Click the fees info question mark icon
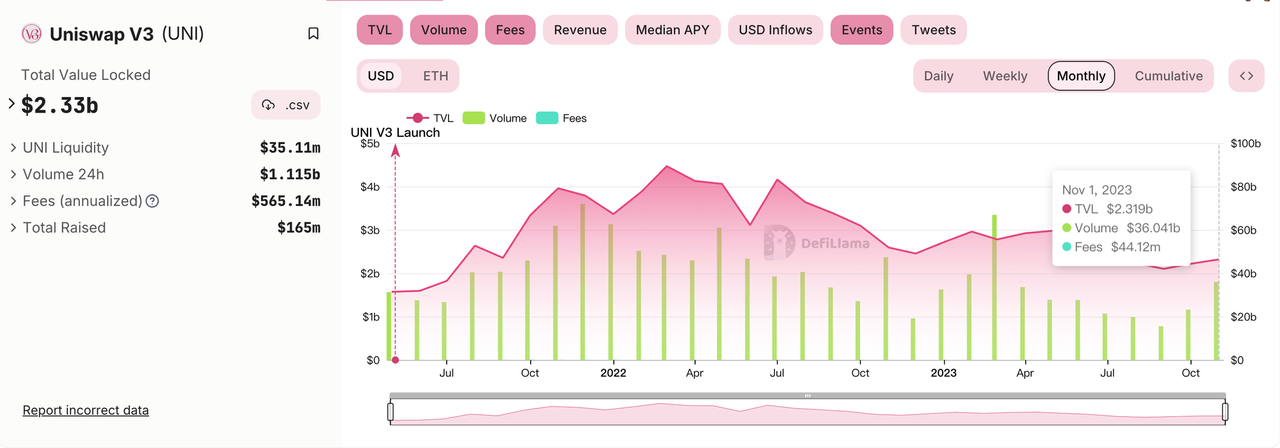The width and height of the screenshot is (1280, 448). 153,201
